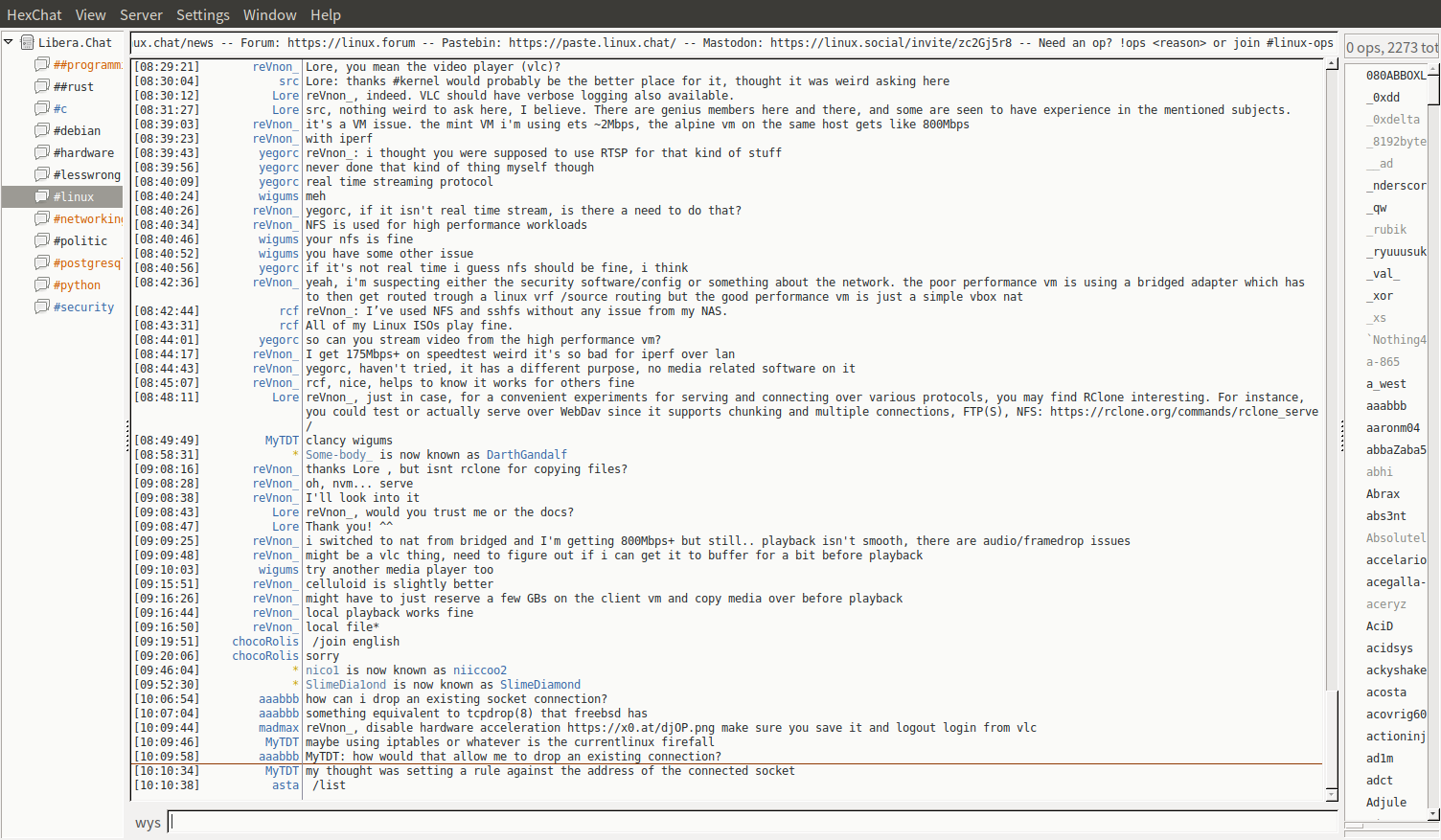This screenshot has width=1441, height=840.
Task: Open the rclone.org commands link
Action: click(1183, 412)
